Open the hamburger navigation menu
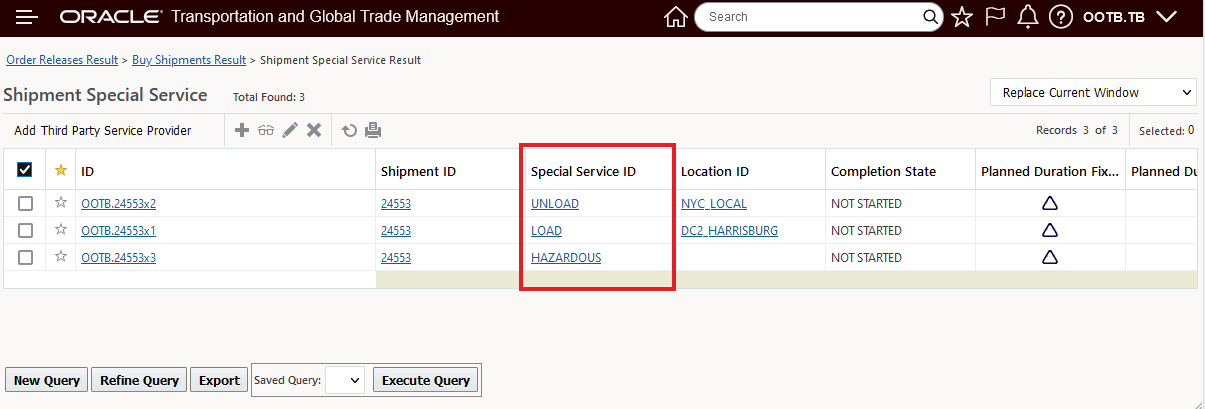The height and width of the screenshot is (409, 1205). pos(26,17)
